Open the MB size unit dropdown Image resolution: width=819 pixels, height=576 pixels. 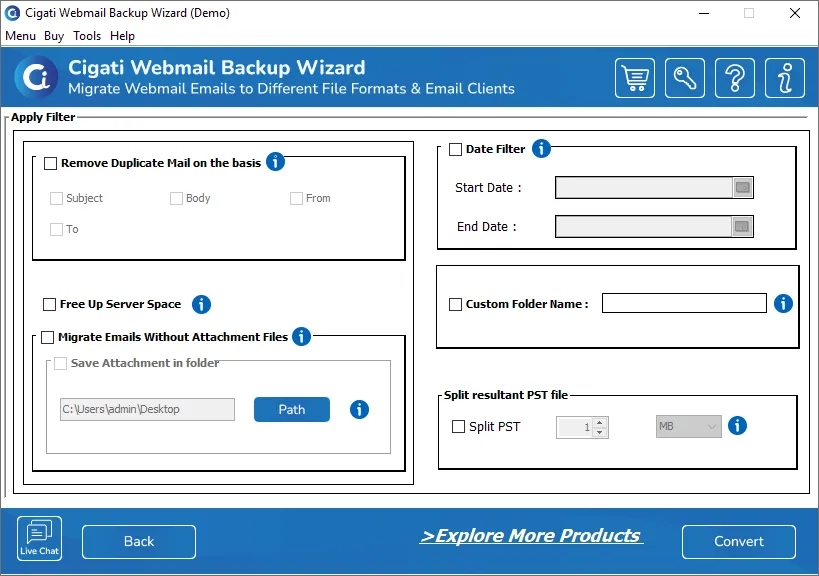point(688,427)
